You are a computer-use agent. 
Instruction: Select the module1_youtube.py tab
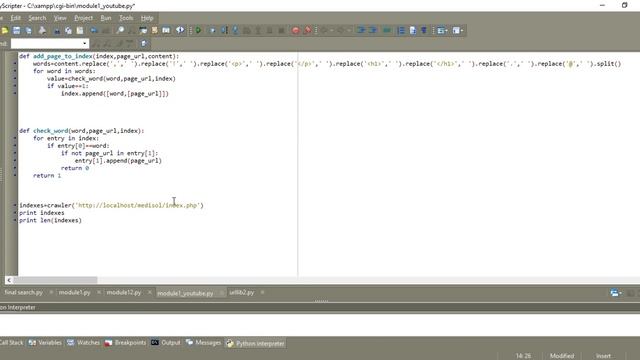(x=185, y=293)
